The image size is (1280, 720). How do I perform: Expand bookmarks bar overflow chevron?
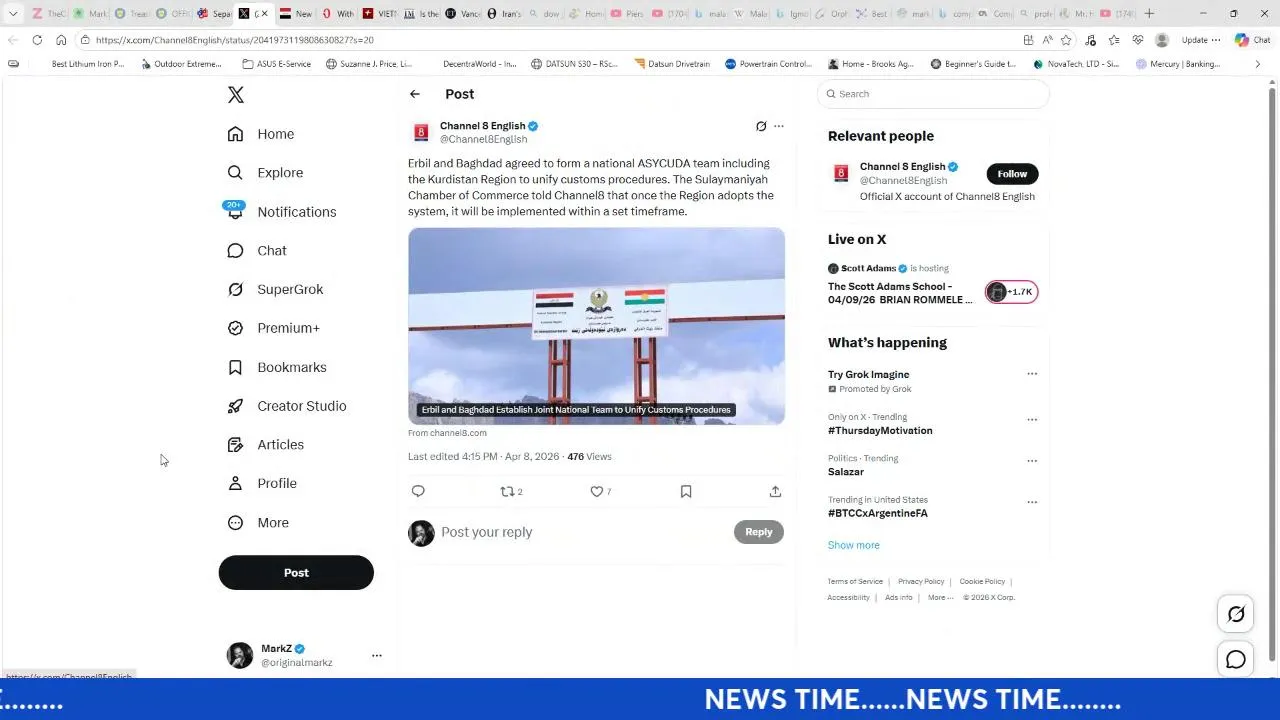tap(1258, 64)
